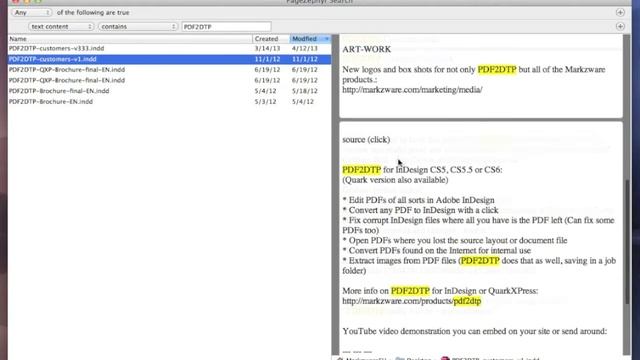Click the plus button beside 'of the following are true'

click(x=620, y=13)
